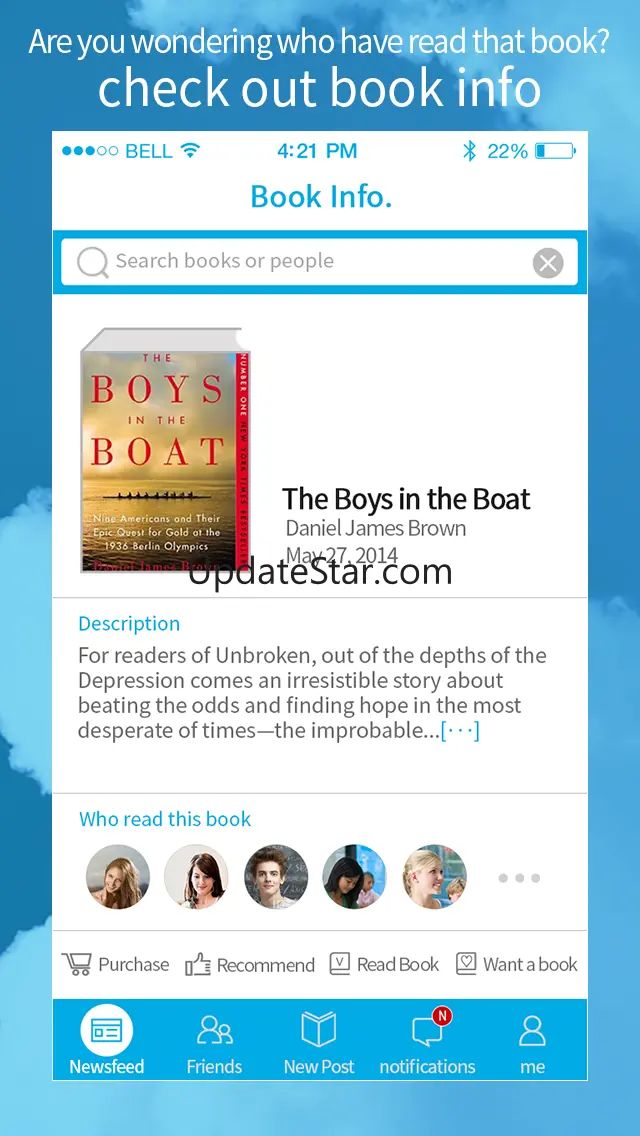Tap the magnifier icon in search bar
Viewport: 640px width, 1136px height.
92,262
